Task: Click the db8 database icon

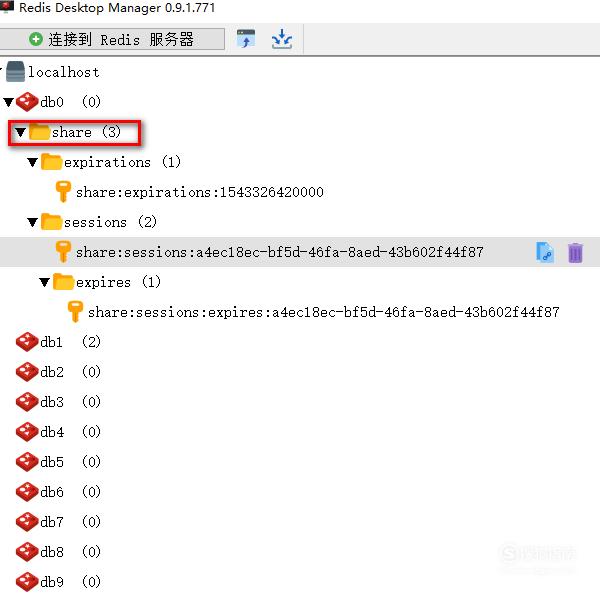Action: click(27, 552)
